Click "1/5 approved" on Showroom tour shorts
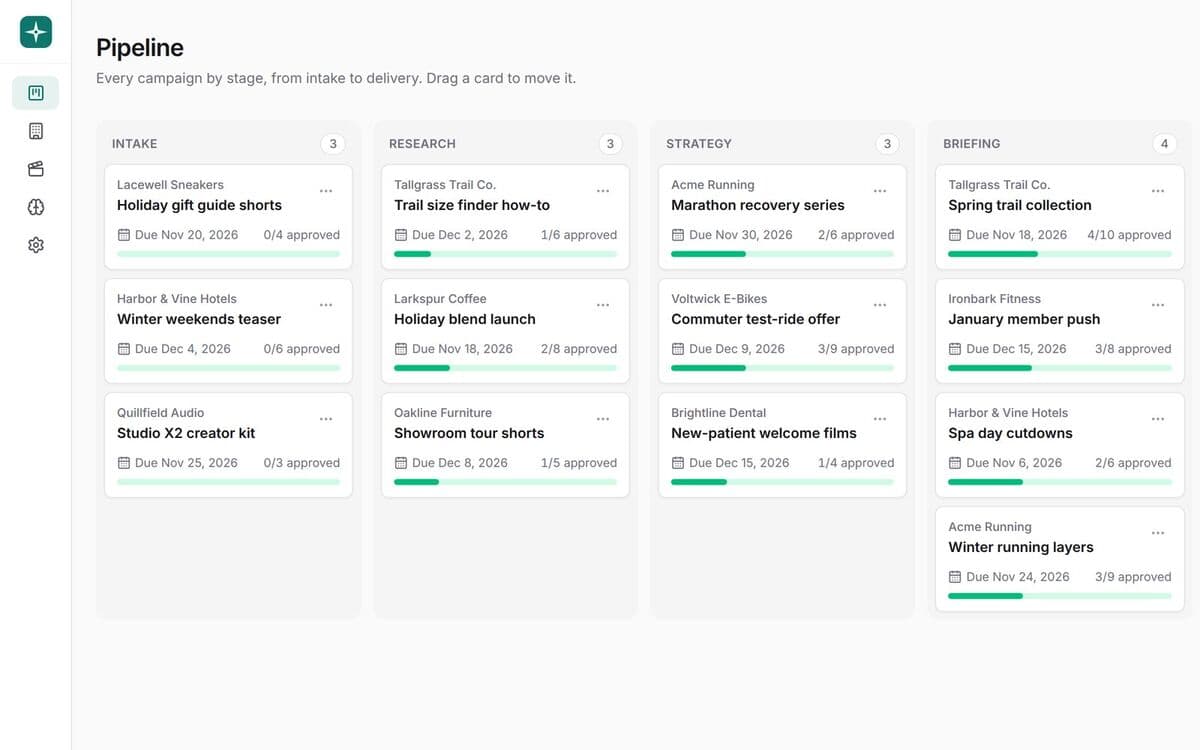The height and width of the screenshot is (750, 1200). (579, 463)
